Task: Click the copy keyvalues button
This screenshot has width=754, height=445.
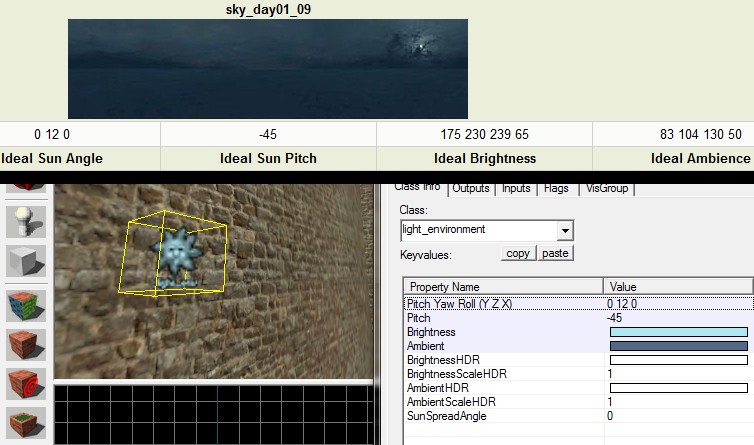Action: (518, 253)
